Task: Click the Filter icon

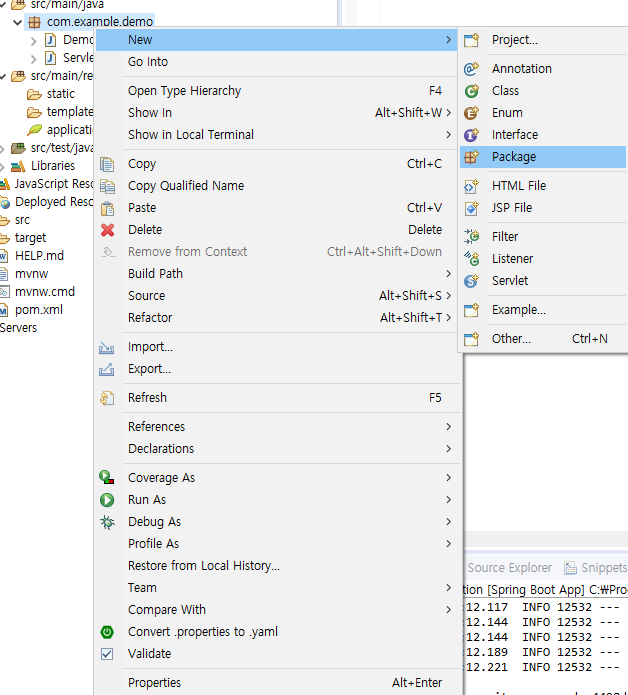Action: point(471,237)
